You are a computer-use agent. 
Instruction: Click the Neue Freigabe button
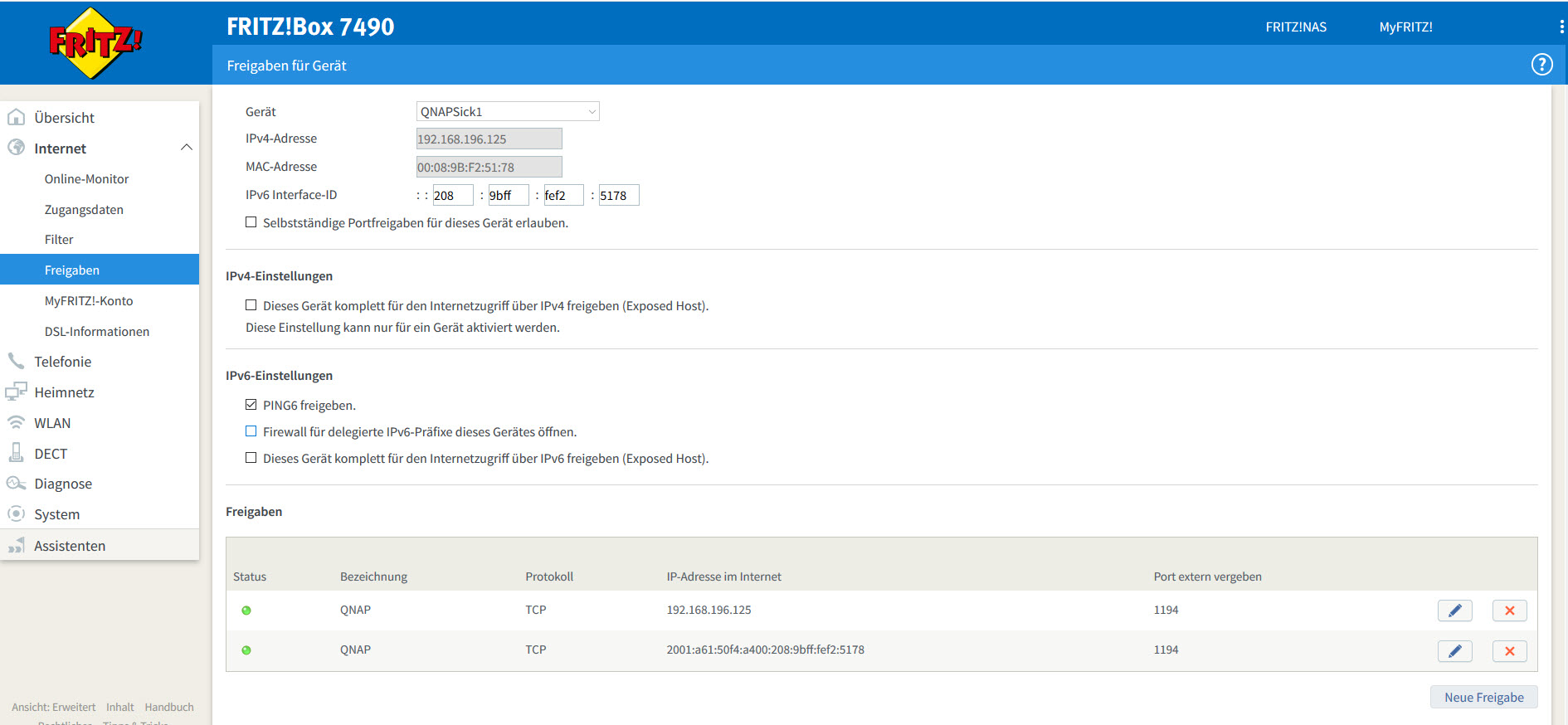(x=1483, y=698)
